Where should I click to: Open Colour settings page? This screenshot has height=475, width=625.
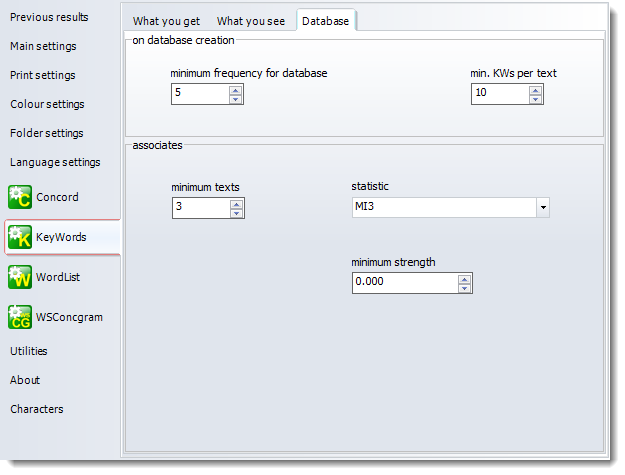coord(47,104)
